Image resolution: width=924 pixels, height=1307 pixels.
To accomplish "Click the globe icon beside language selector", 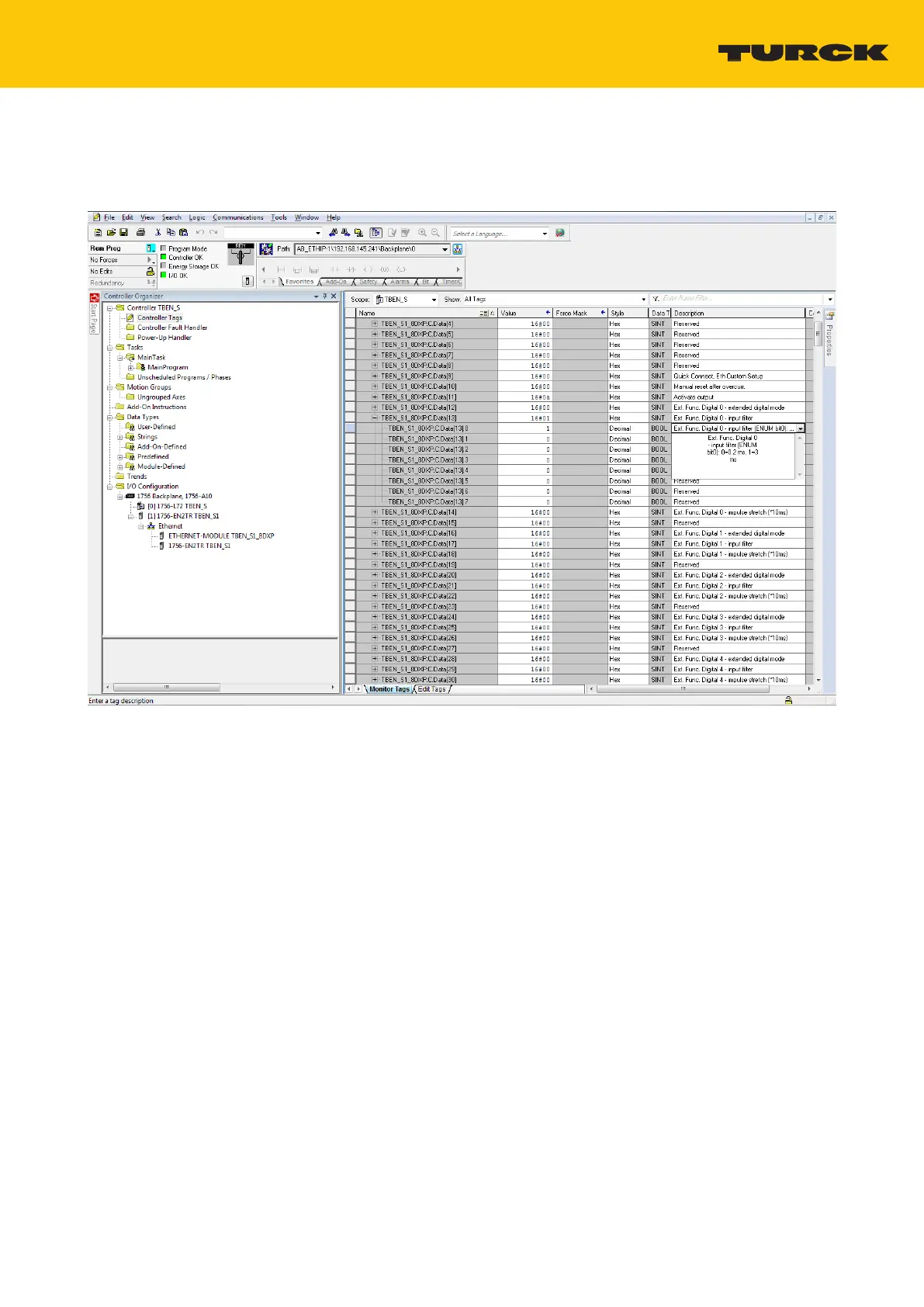I will coord(560,233).
